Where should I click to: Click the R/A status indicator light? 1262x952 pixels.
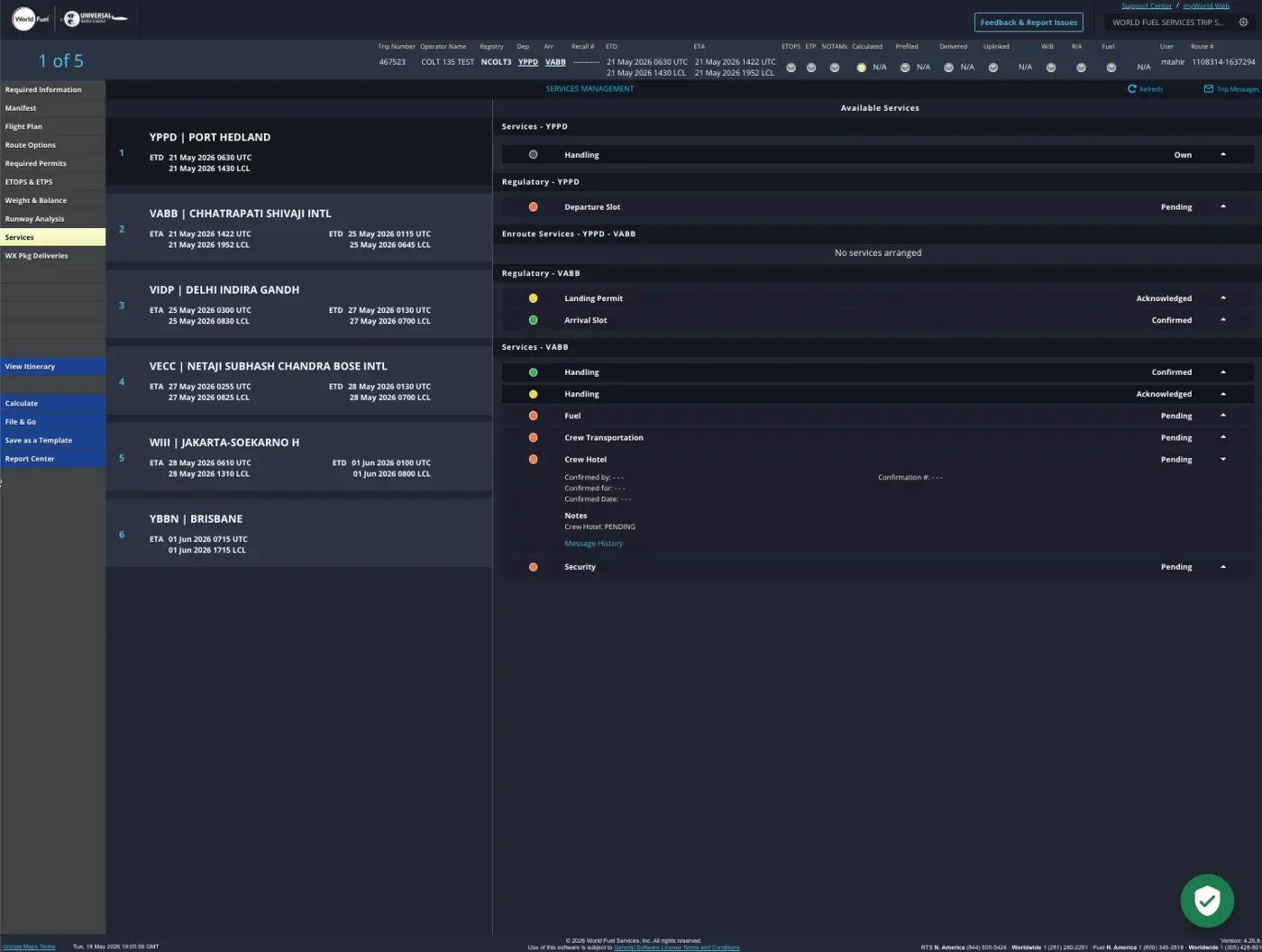tap(1080, 68)
